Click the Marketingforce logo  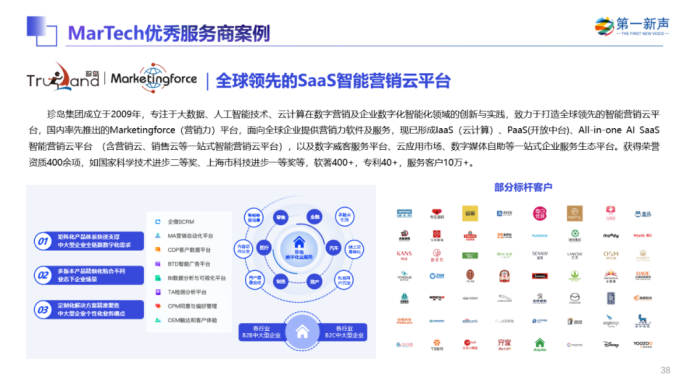[x=154, y=78]
